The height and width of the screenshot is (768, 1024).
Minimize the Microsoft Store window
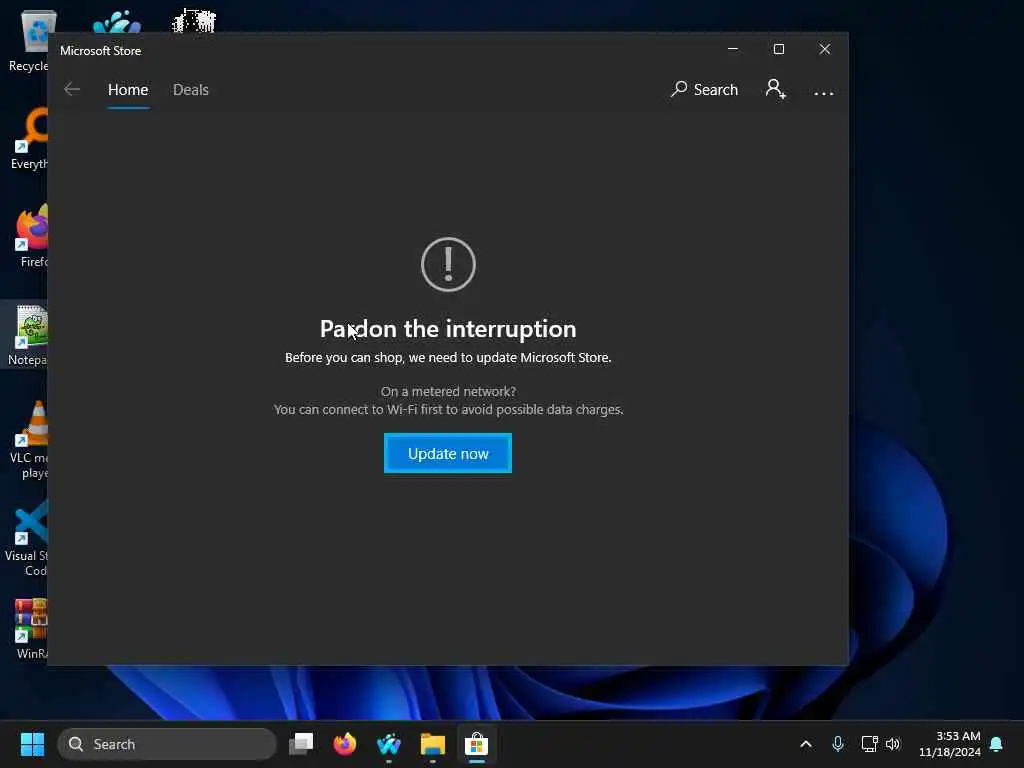[733, 49]
